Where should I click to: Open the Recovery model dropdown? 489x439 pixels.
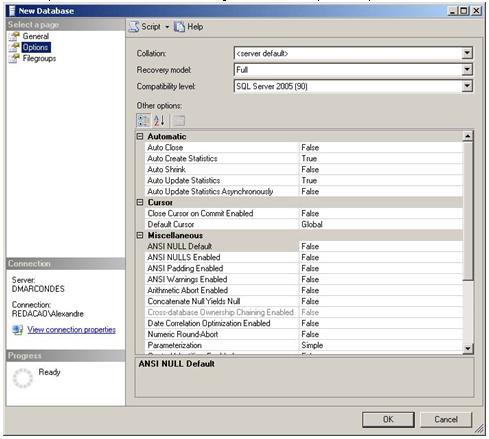coord(467,69)
